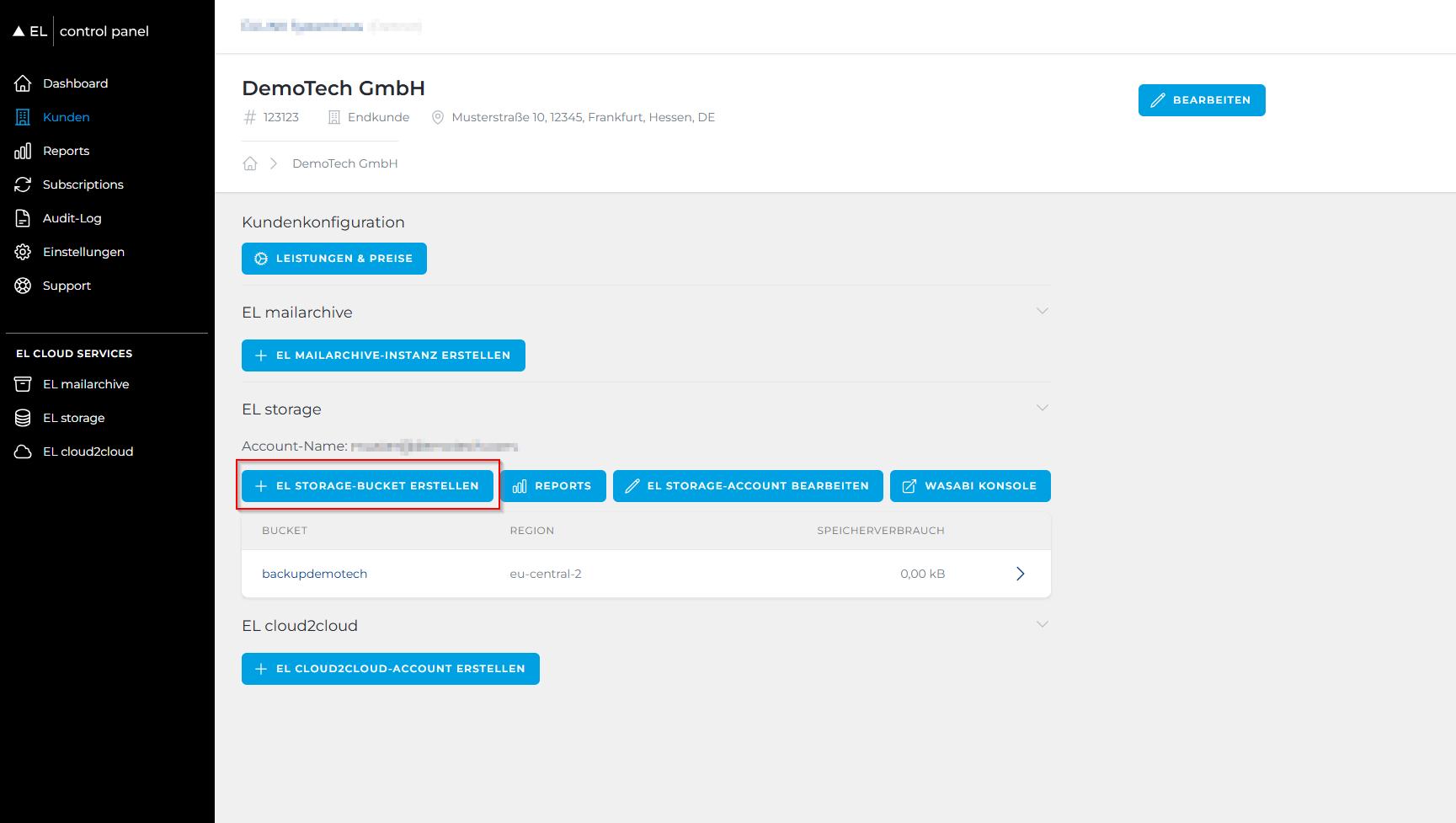Click the Reports bar chart icon in sidebar

(23, 151)
